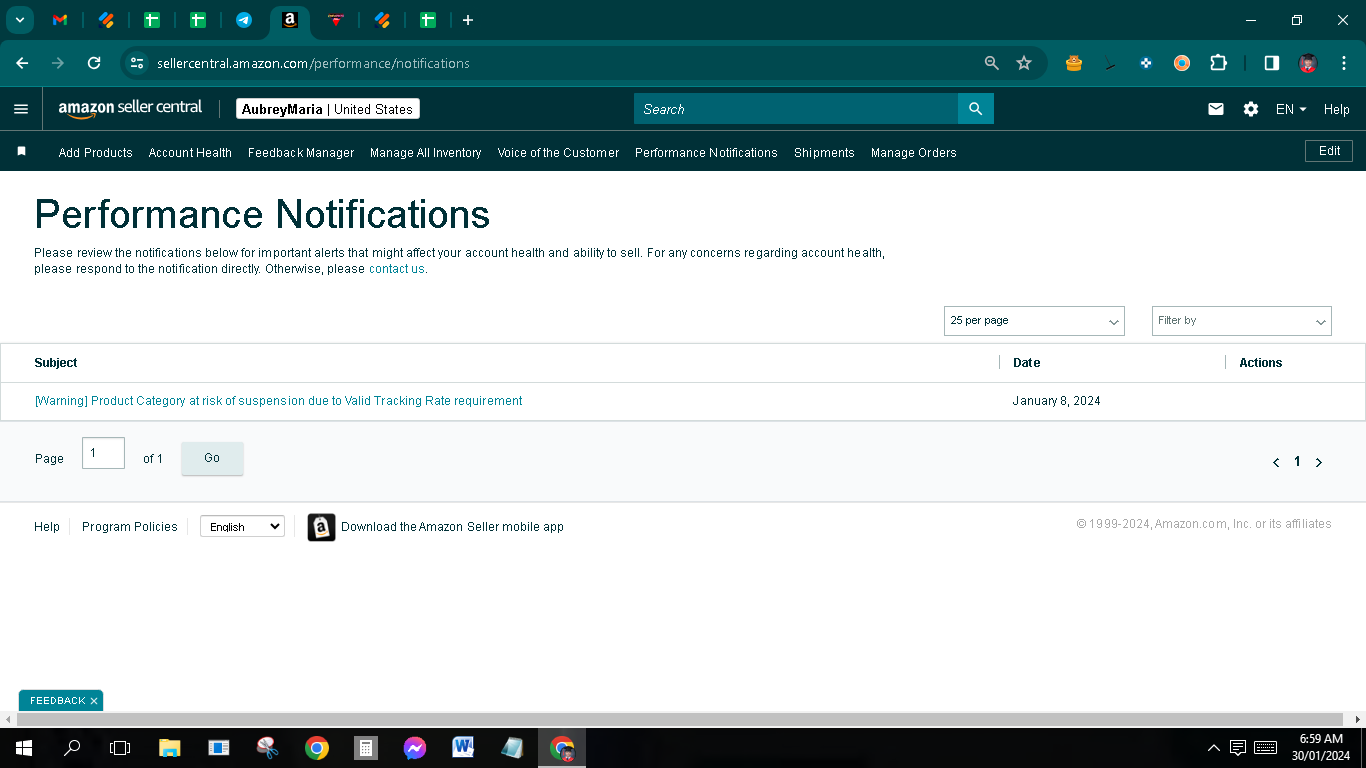The height and width of the screenshot is (768, 1366).
Task: Open Manage Orders in the nav bar
Action: (x=914, y=153)
